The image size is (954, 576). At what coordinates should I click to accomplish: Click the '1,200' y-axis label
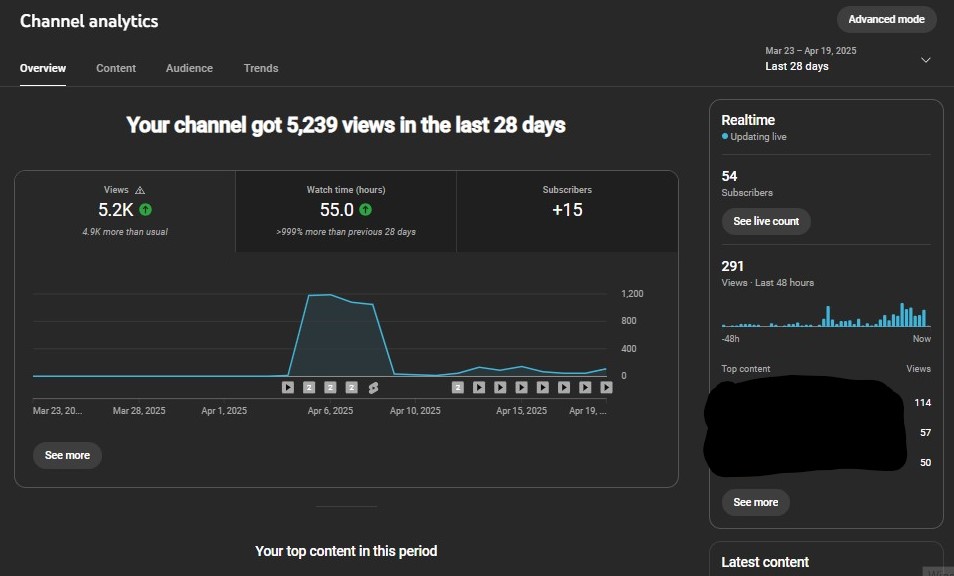632,294
